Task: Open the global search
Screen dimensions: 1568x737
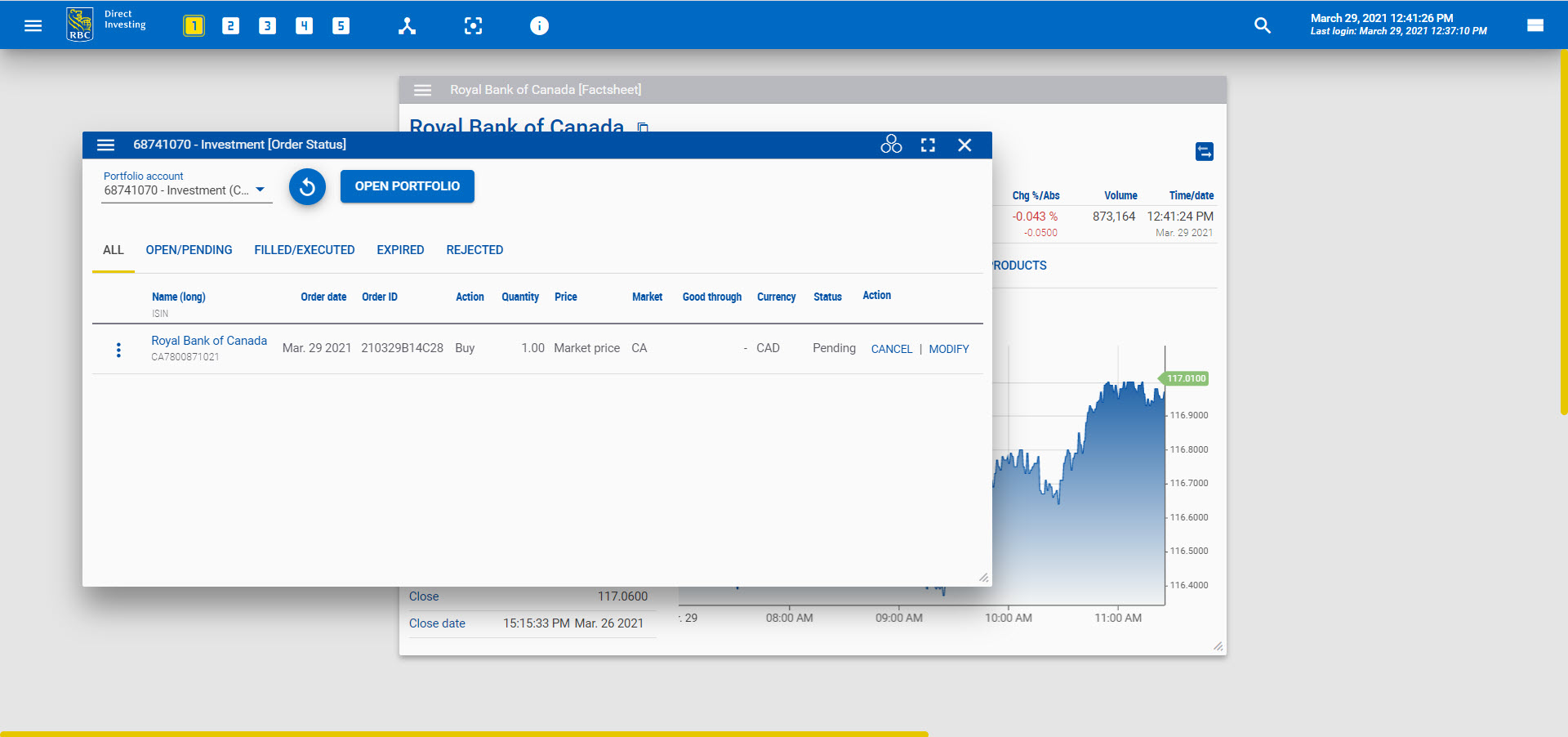Action: coord(1263,25)
